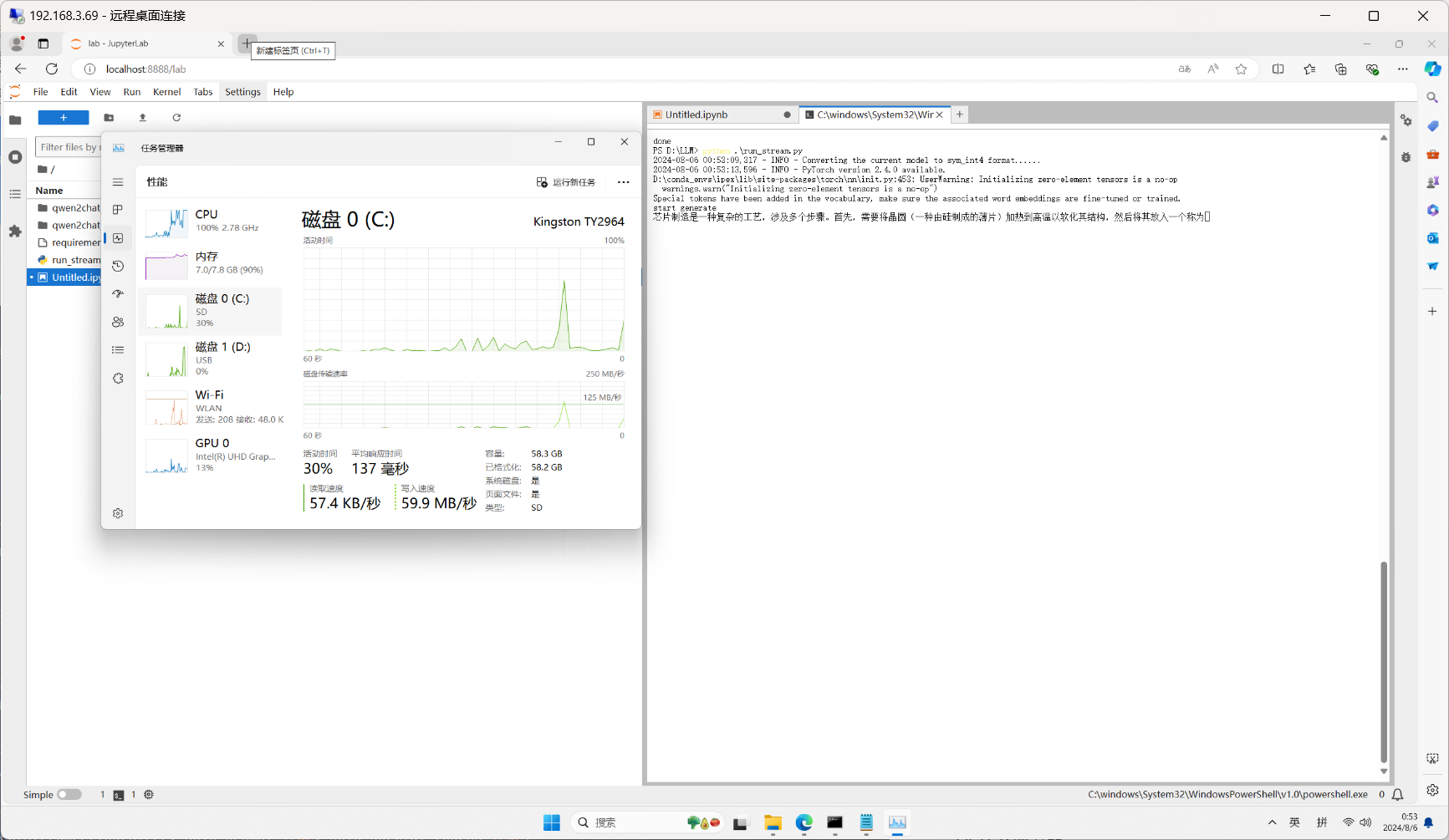Open Edge Collections icon

pos(1341,69)
